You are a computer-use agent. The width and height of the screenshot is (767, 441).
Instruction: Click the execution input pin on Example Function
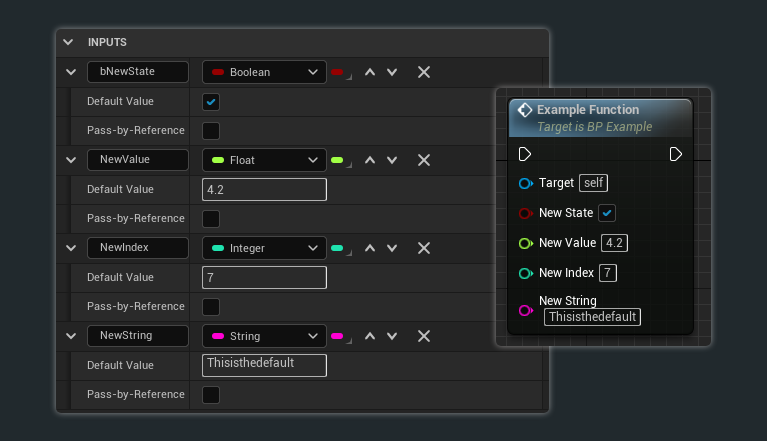tap(525, 154)
